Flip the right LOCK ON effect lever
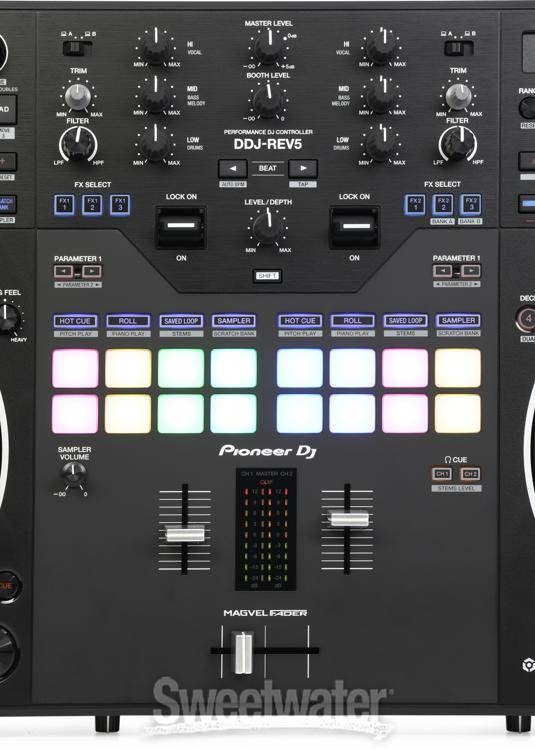Image resolution: width=535 pixels, height=750 pixels. click(354, 228)
